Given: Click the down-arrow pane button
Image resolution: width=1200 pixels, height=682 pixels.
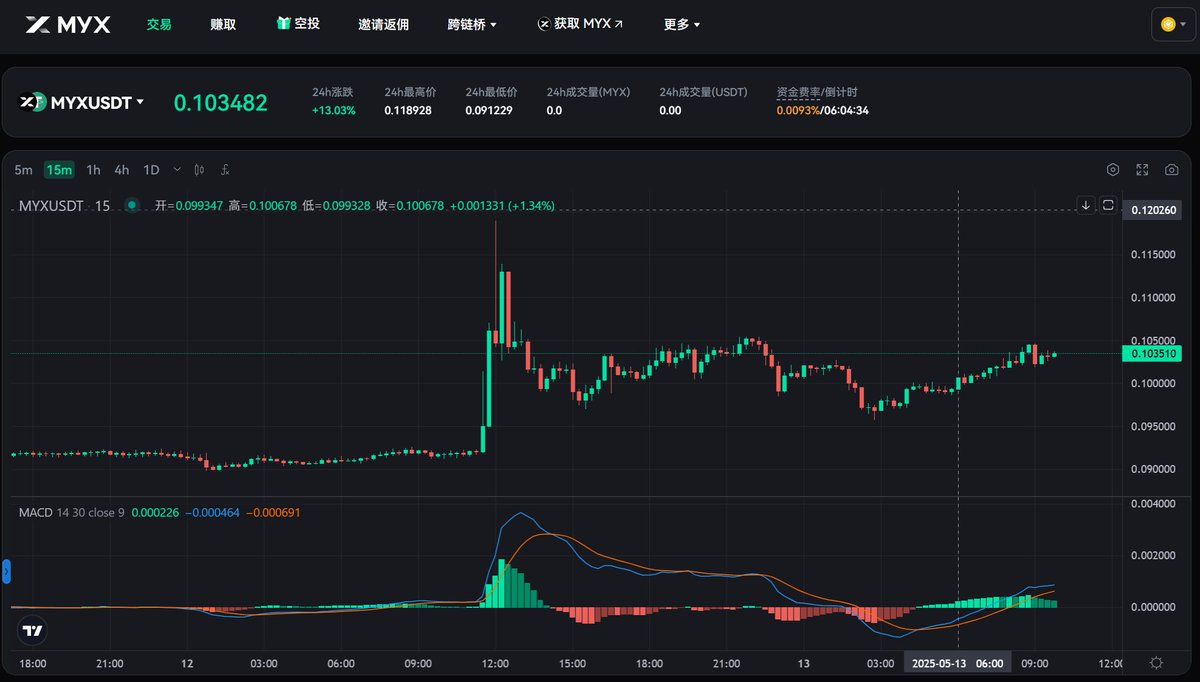Looking at the screenshot, I should click(1086, 205).
